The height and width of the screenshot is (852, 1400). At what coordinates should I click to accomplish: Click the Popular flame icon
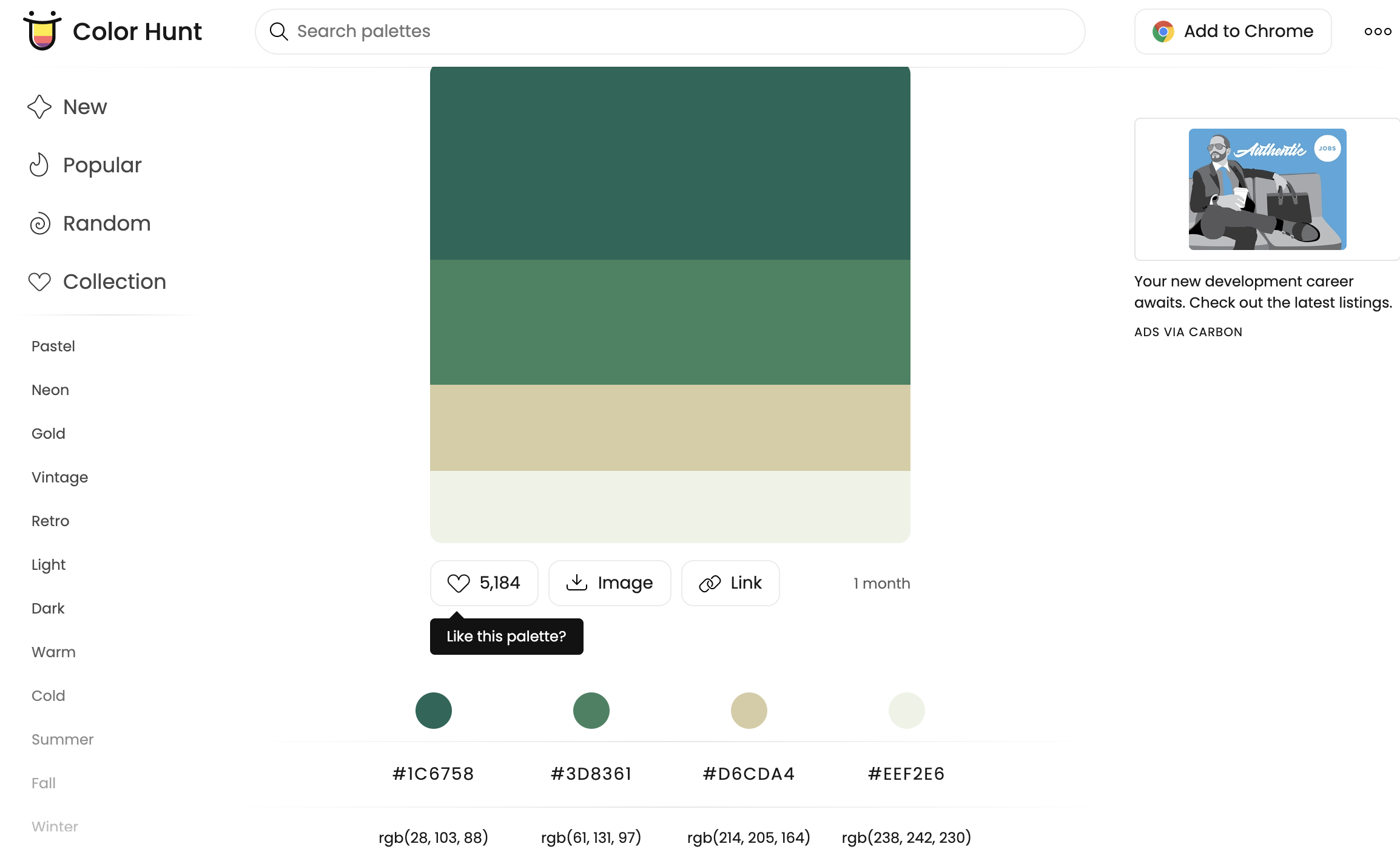[x=39, y=165]
